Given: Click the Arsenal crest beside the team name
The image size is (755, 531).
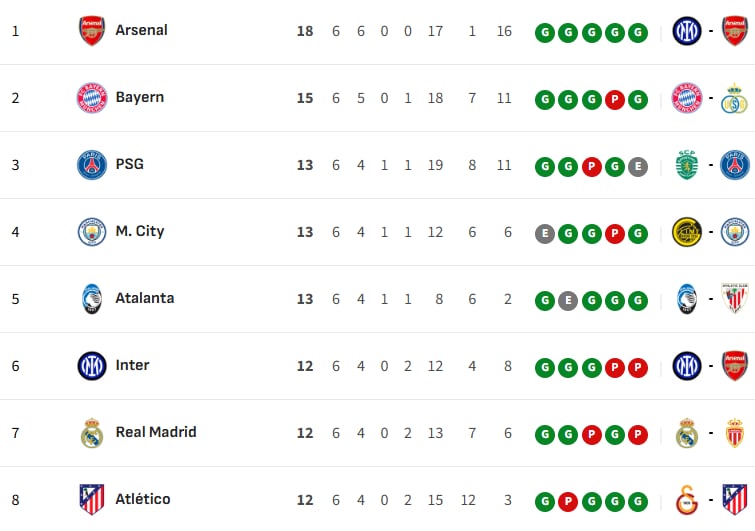Looking at the screenshot, I should point(92,31).
